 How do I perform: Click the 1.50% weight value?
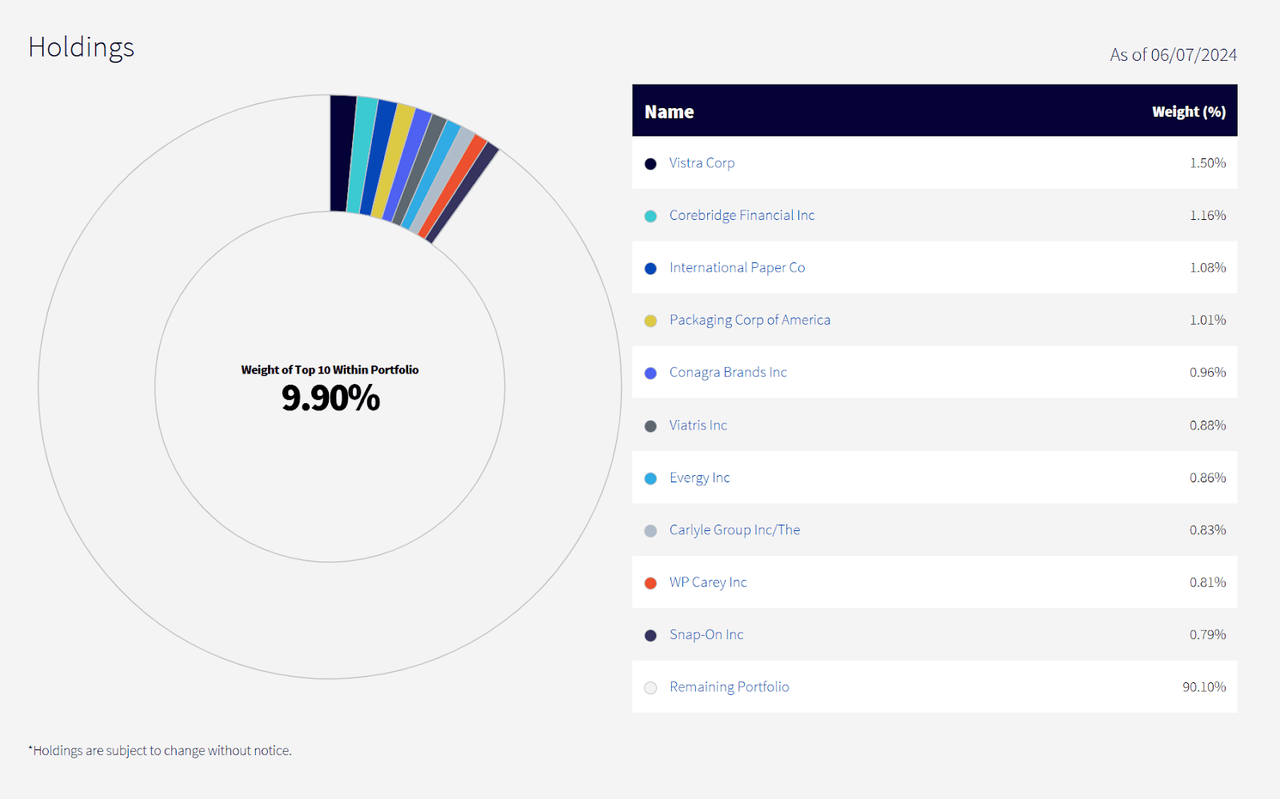coord(1207,163)
